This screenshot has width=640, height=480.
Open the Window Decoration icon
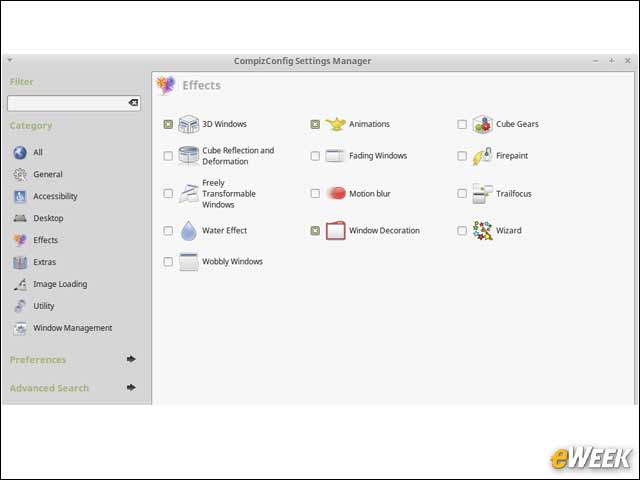336,231
